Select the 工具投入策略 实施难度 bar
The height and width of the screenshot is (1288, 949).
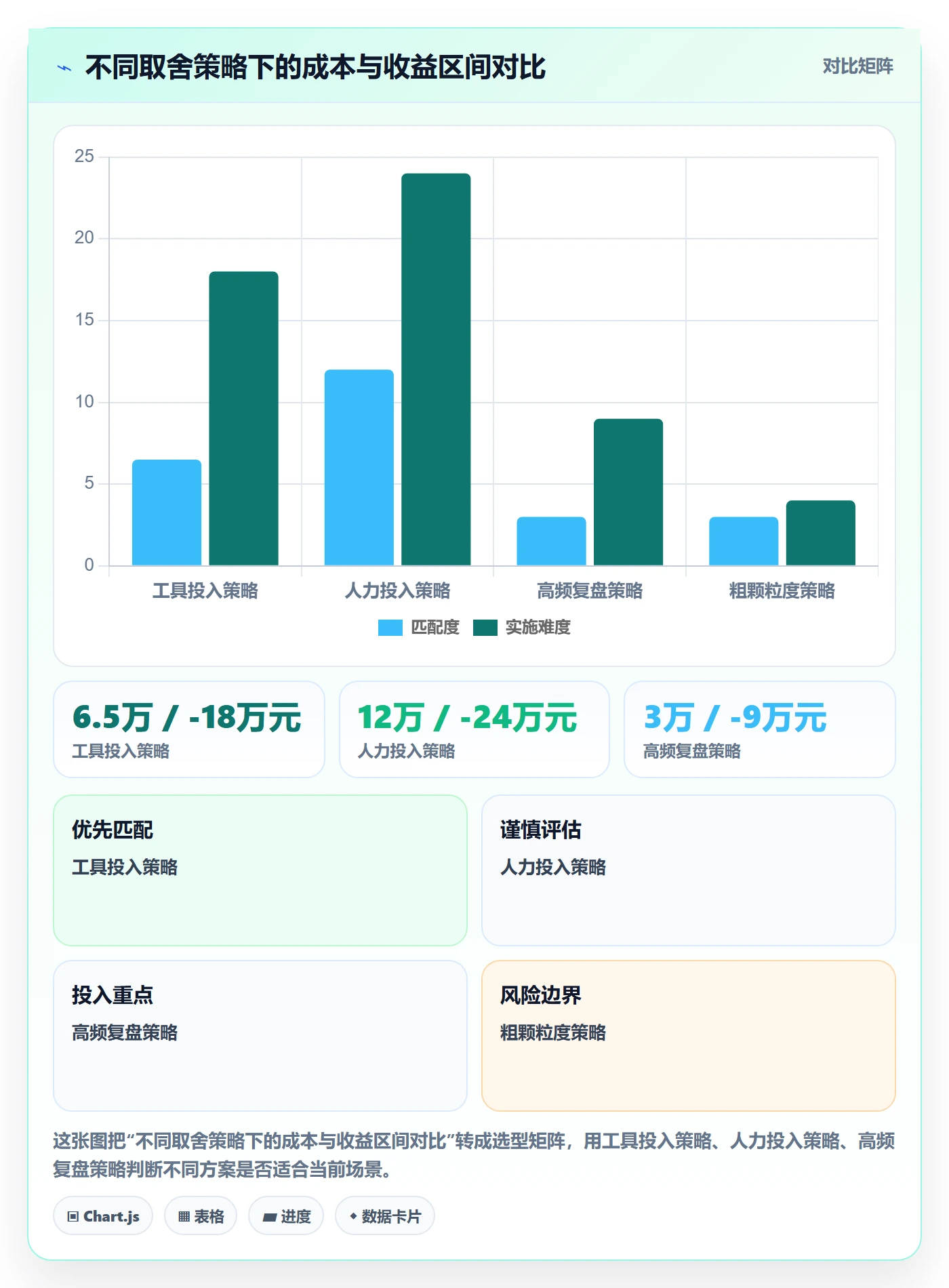[243, 418]
